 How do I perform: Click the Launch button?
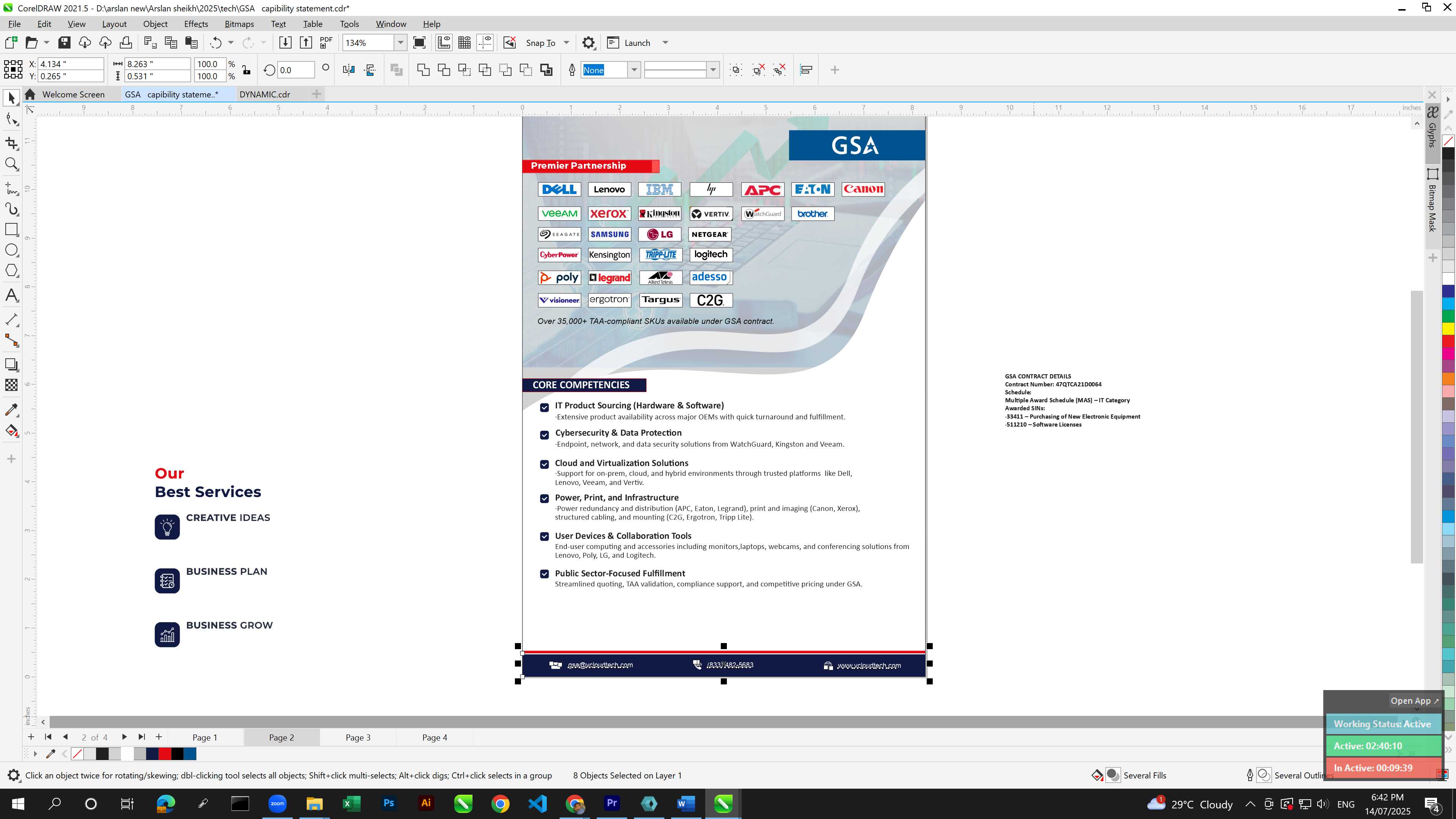pos(629,42)
